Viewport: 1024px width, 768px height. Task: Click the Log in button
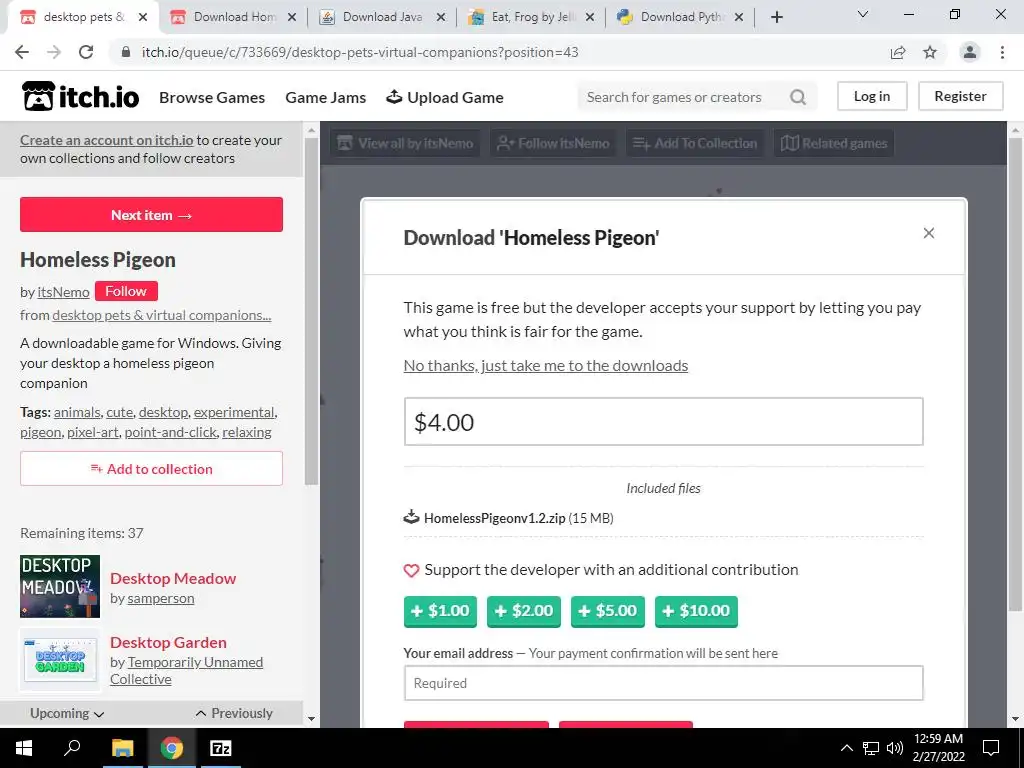pyautogui.click(x=872, y=96)
